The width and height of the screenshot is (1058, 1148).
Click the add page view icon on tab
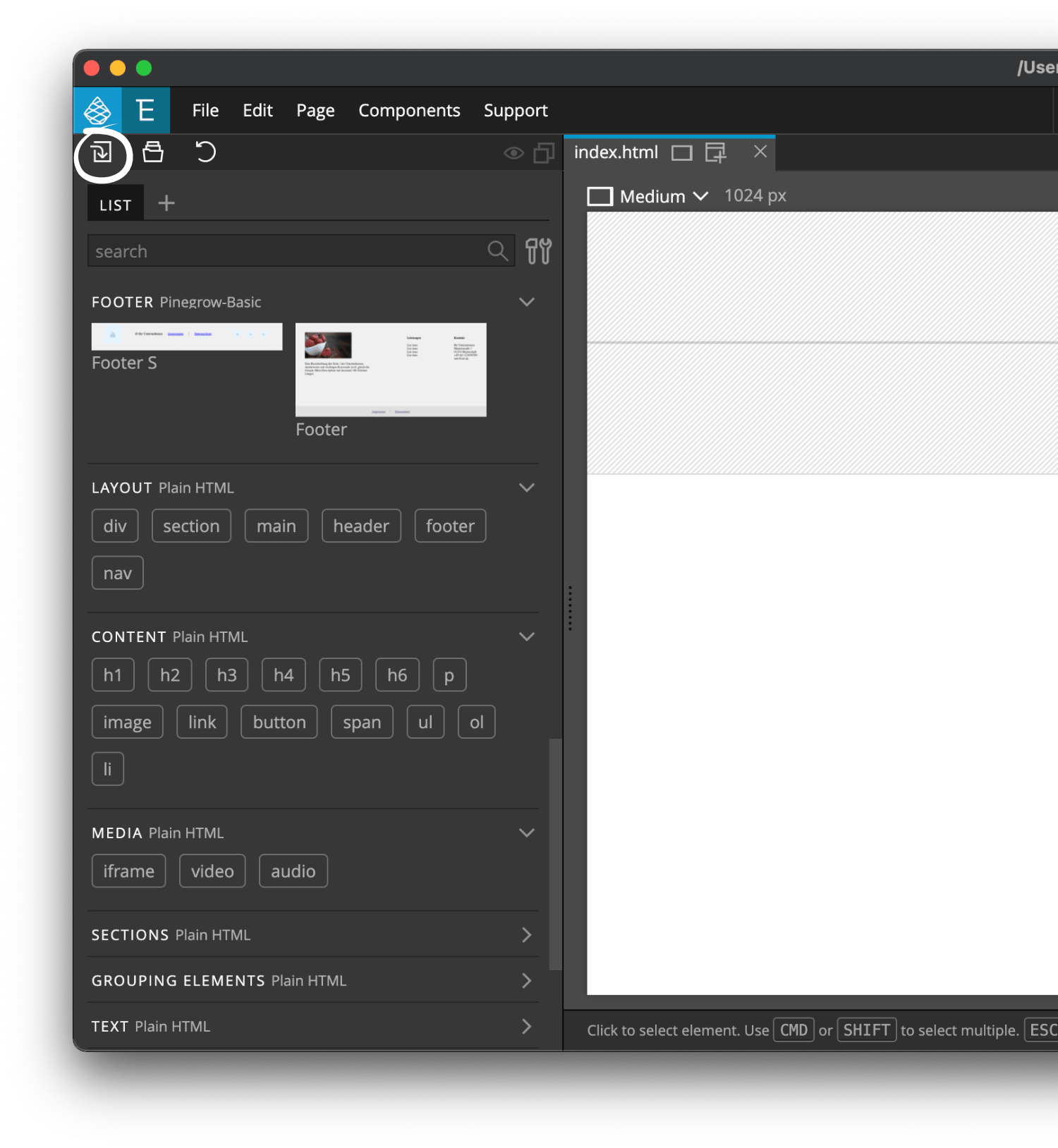[715, 153]
